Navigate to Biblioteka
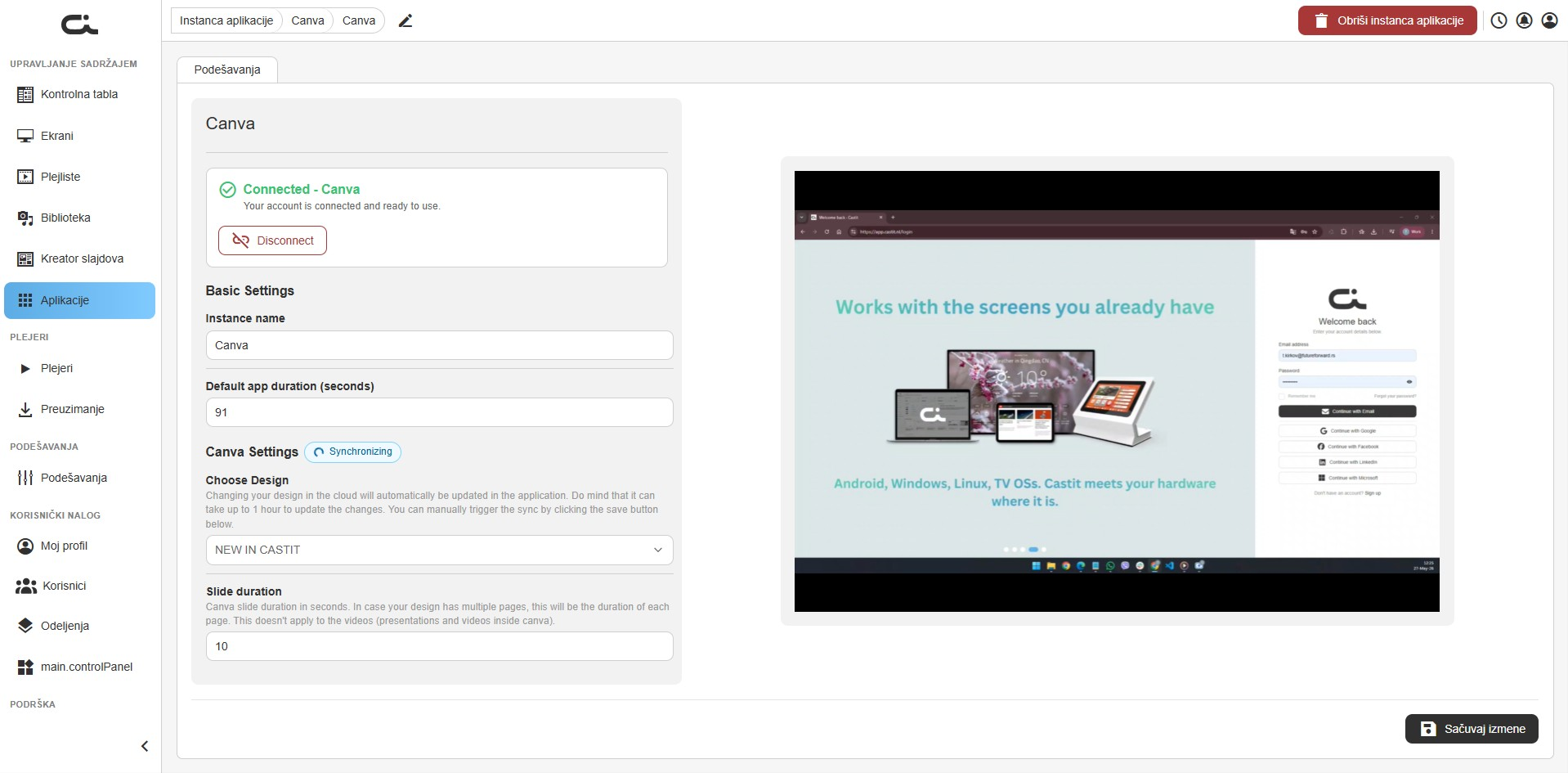Image resolution: width=1568 pixels, height=773 pixels. tap(79, 218)
